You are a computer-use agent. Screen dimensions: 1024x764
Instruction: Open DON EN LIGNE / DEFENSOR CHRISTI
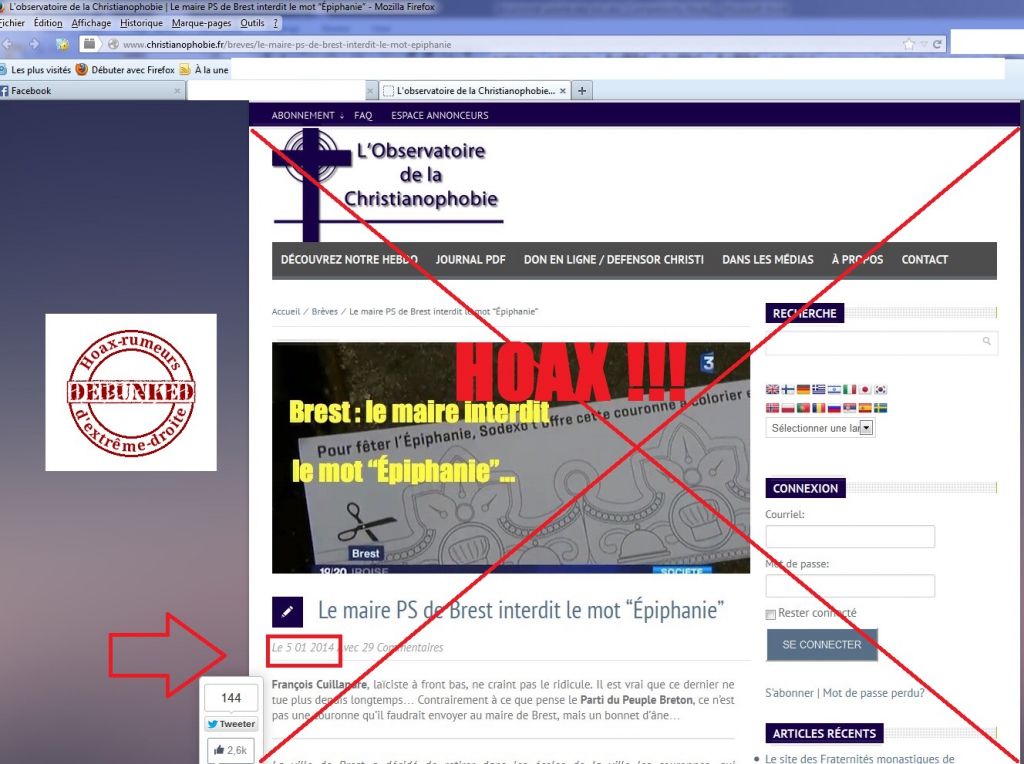tap(614, 260)
